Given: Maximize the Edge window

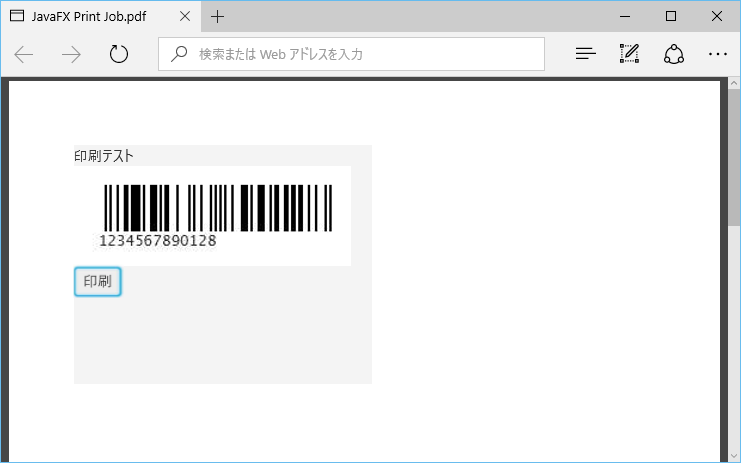Looking at the screenshot, I should point(671,16).
